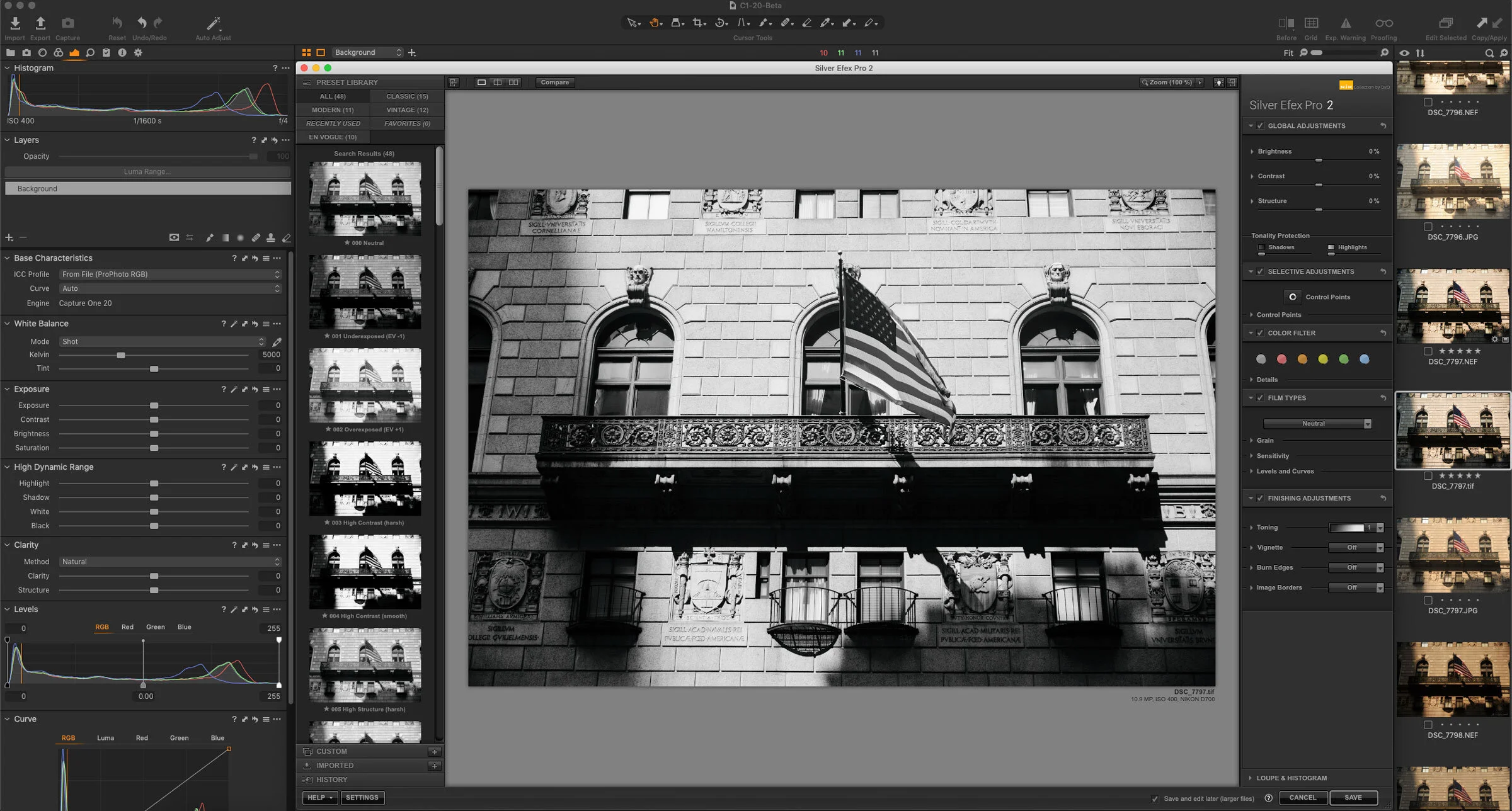The height and width of the screenshot is (811, 1512).
Task: Open the ICC Profile dropdown
Action: (169, 275)
